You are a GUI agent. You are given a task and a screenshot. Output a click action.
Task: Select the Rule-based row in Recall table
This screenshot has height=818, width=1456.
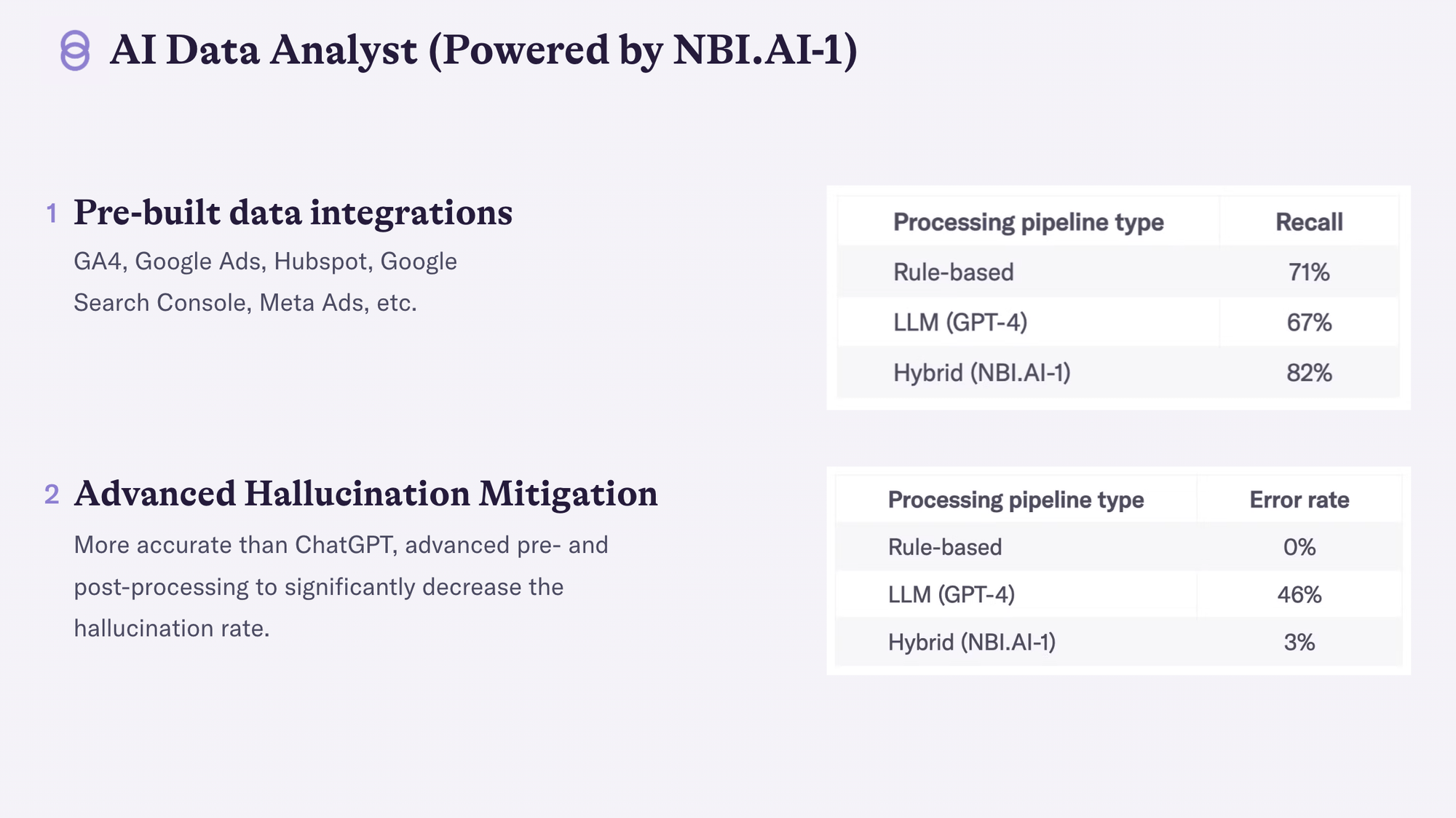(1118, 272)
